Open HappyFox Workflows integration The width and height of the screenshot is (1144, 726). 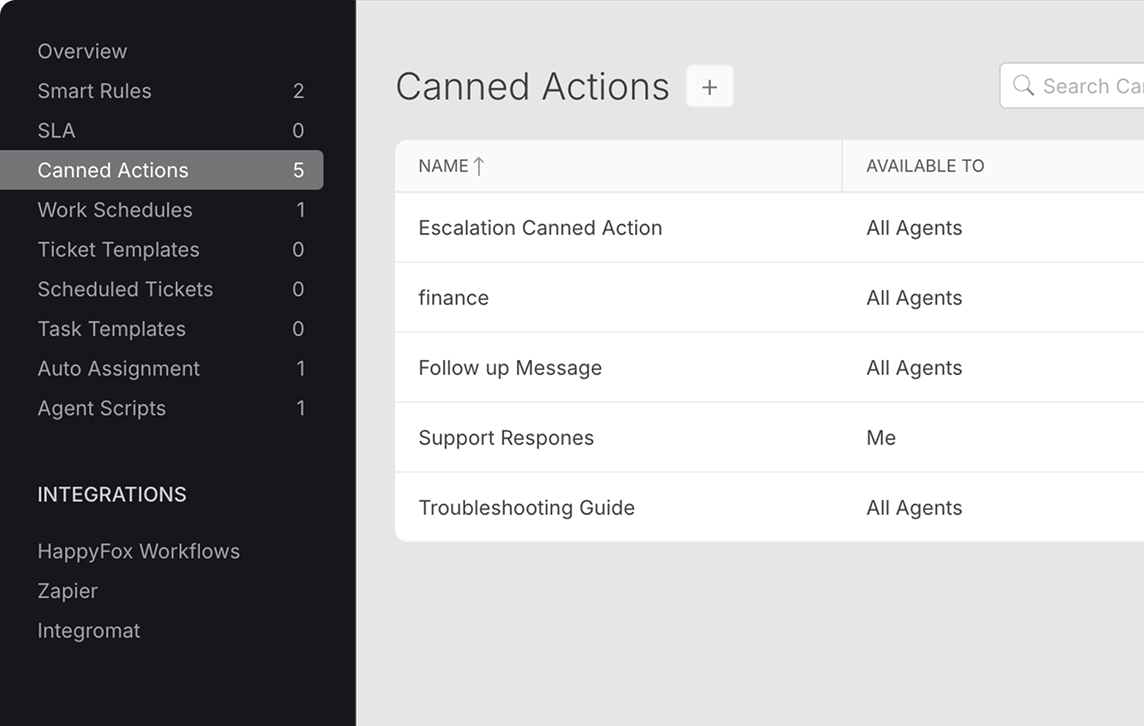click(x=138, y=551)
